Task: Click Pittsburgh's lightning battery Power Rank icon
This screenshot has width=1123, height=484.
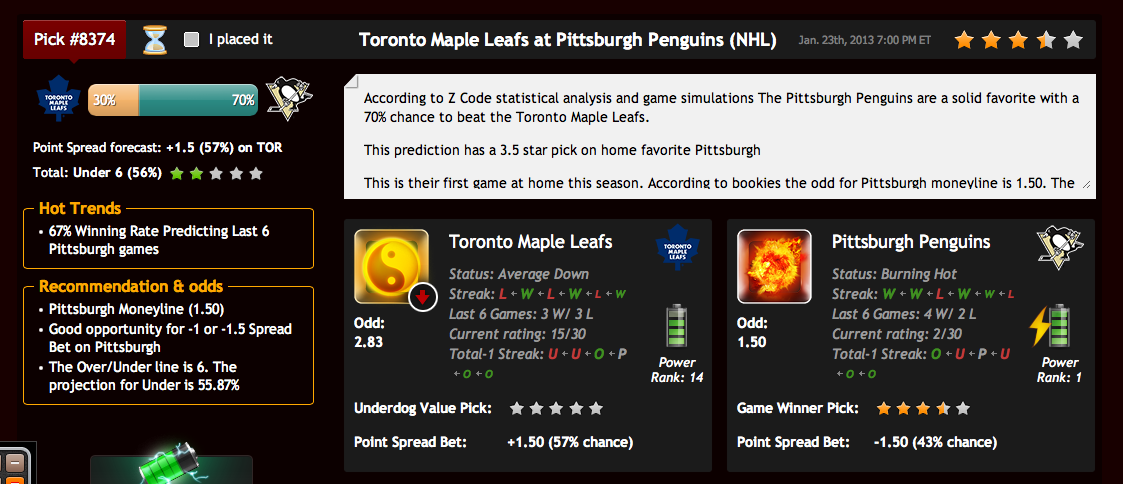Action: 1049,326
